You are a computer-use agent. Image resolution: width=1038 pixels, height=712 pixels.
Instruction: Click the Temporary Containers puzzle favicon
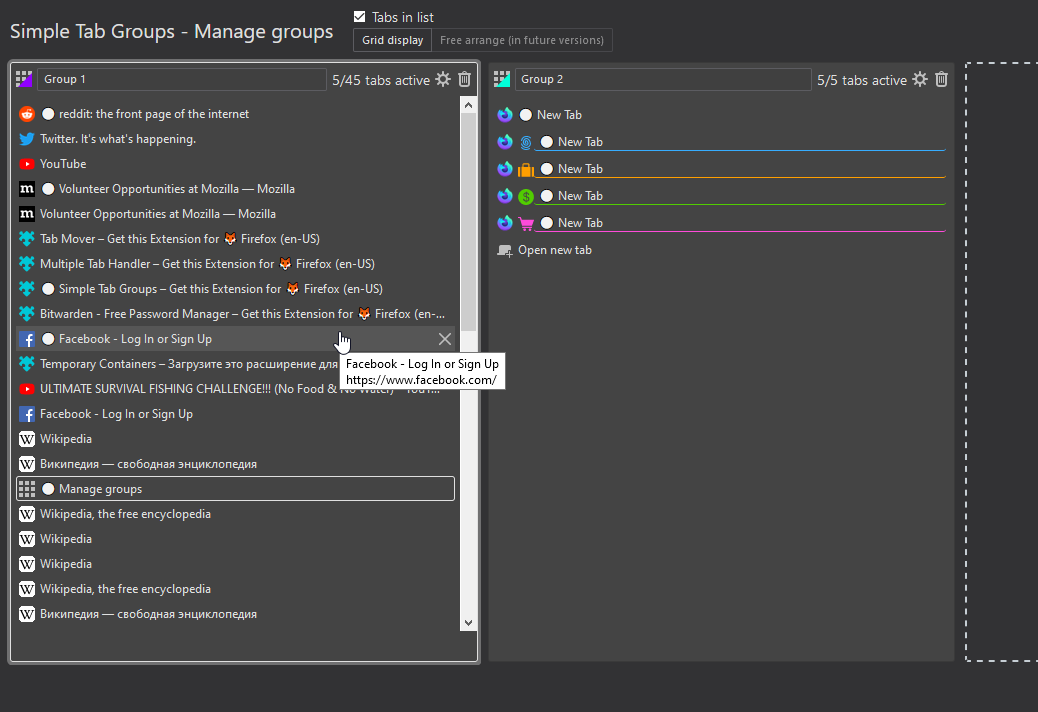(x=26, y=364)
